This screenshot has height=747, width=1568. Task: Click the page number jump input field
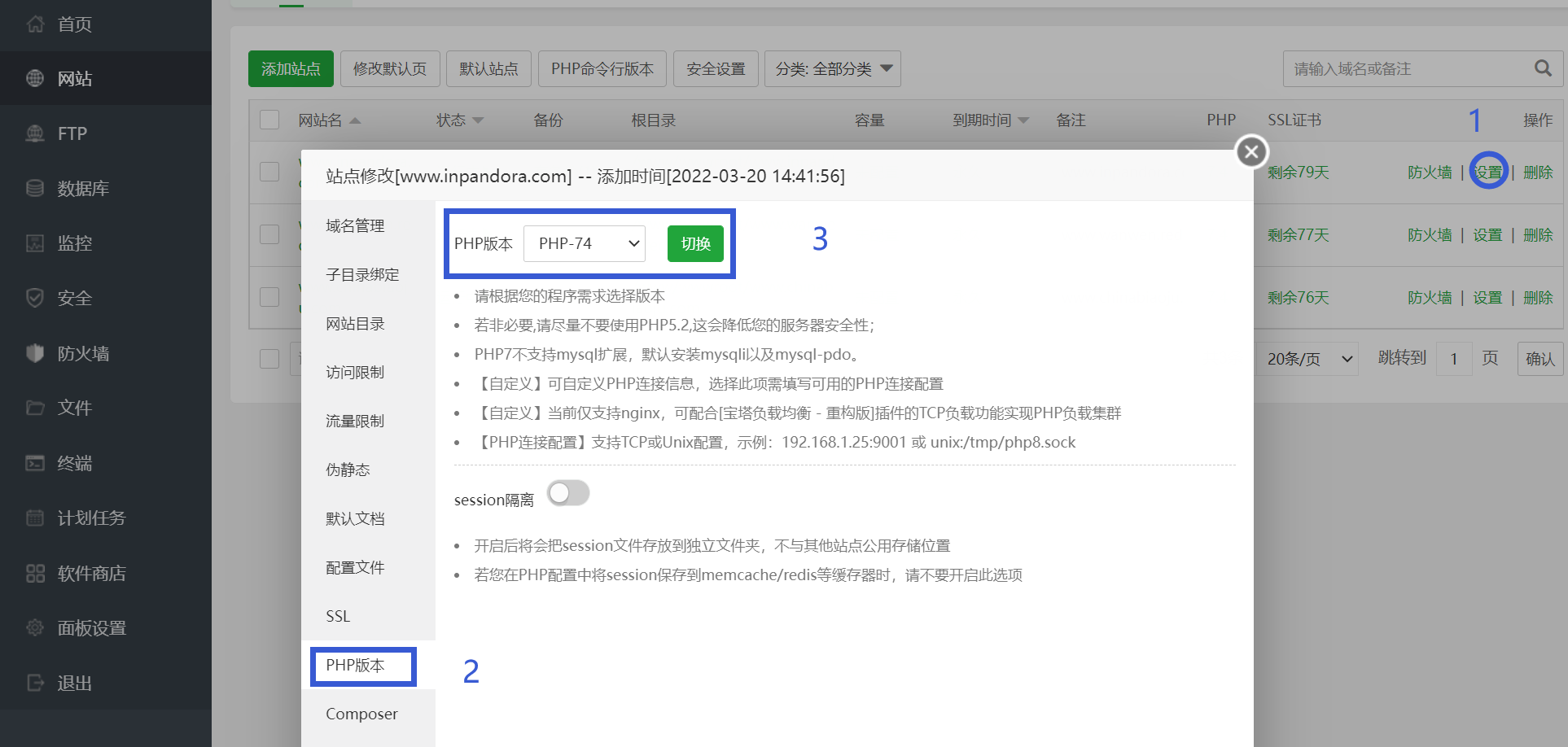tap(1453, 358)
